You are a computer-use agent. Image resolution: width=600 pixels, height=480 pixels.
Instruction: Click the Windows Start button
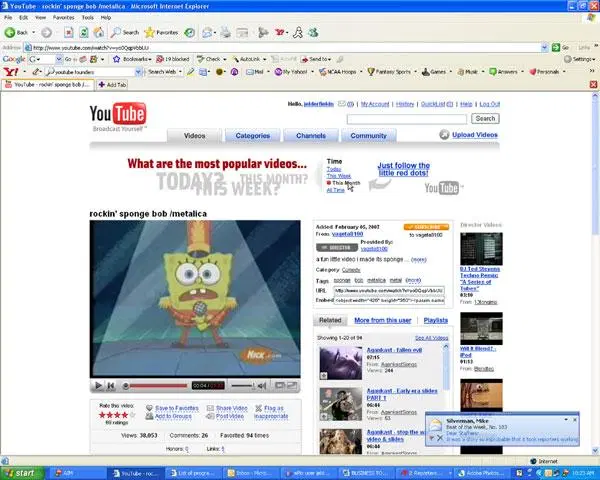point(22,472)
